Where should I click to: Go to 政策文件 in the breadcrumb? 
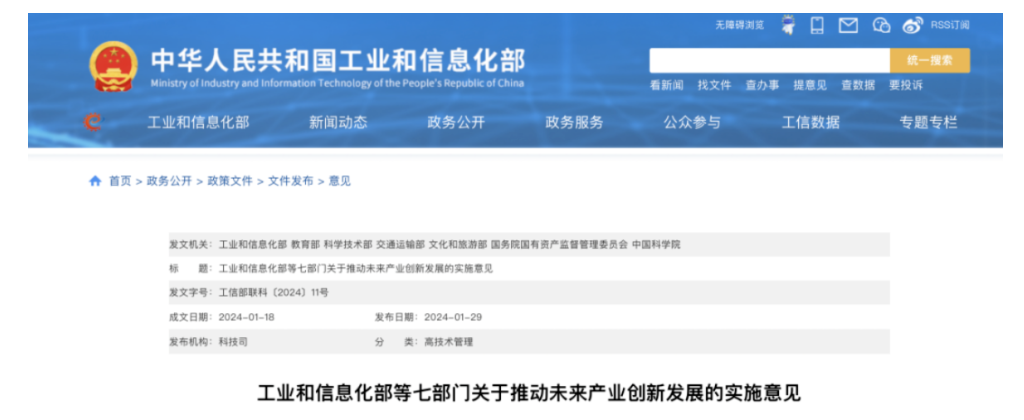230,181
